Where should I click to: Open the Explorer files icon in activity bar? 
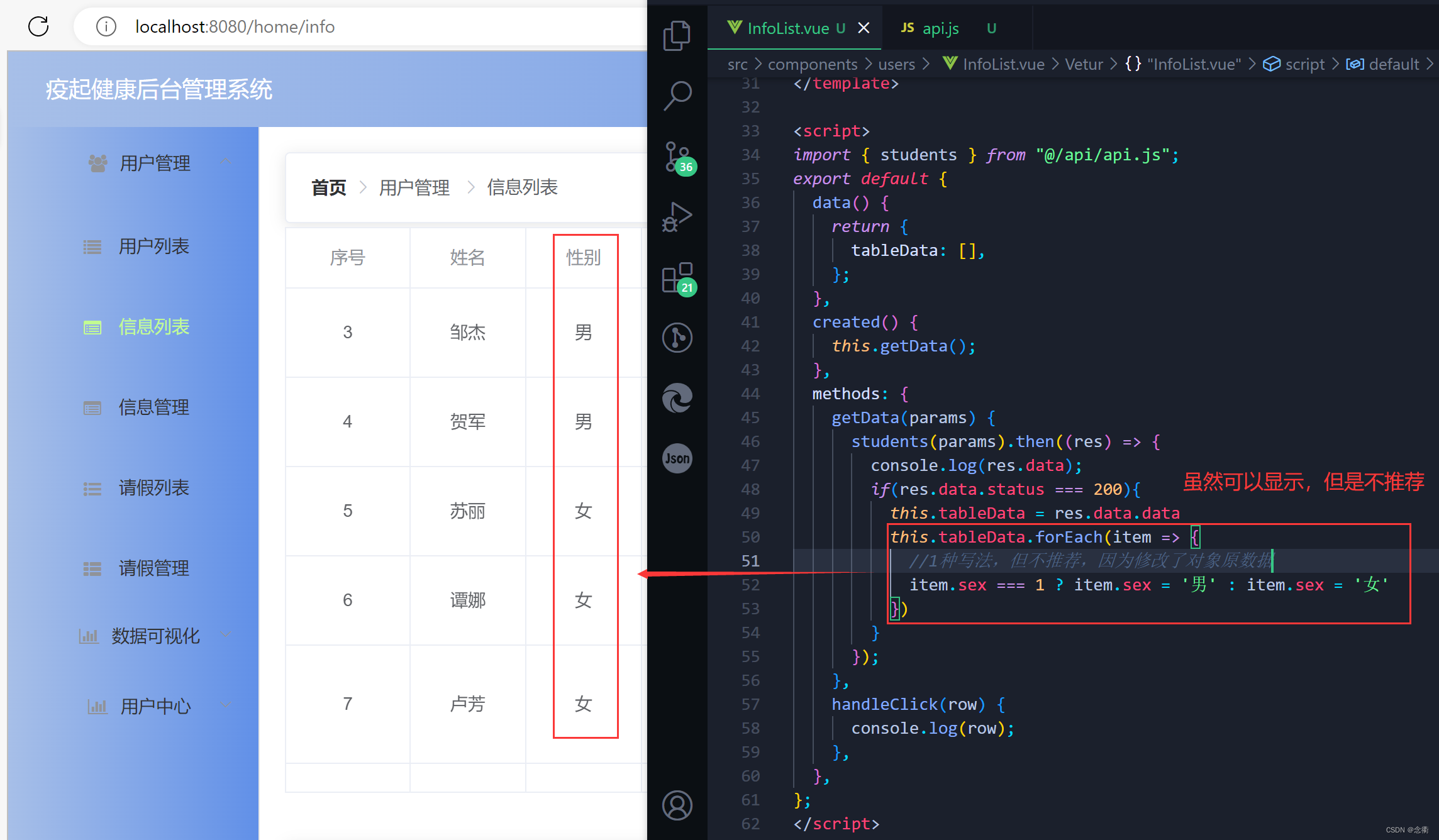[x=677, y=35]
